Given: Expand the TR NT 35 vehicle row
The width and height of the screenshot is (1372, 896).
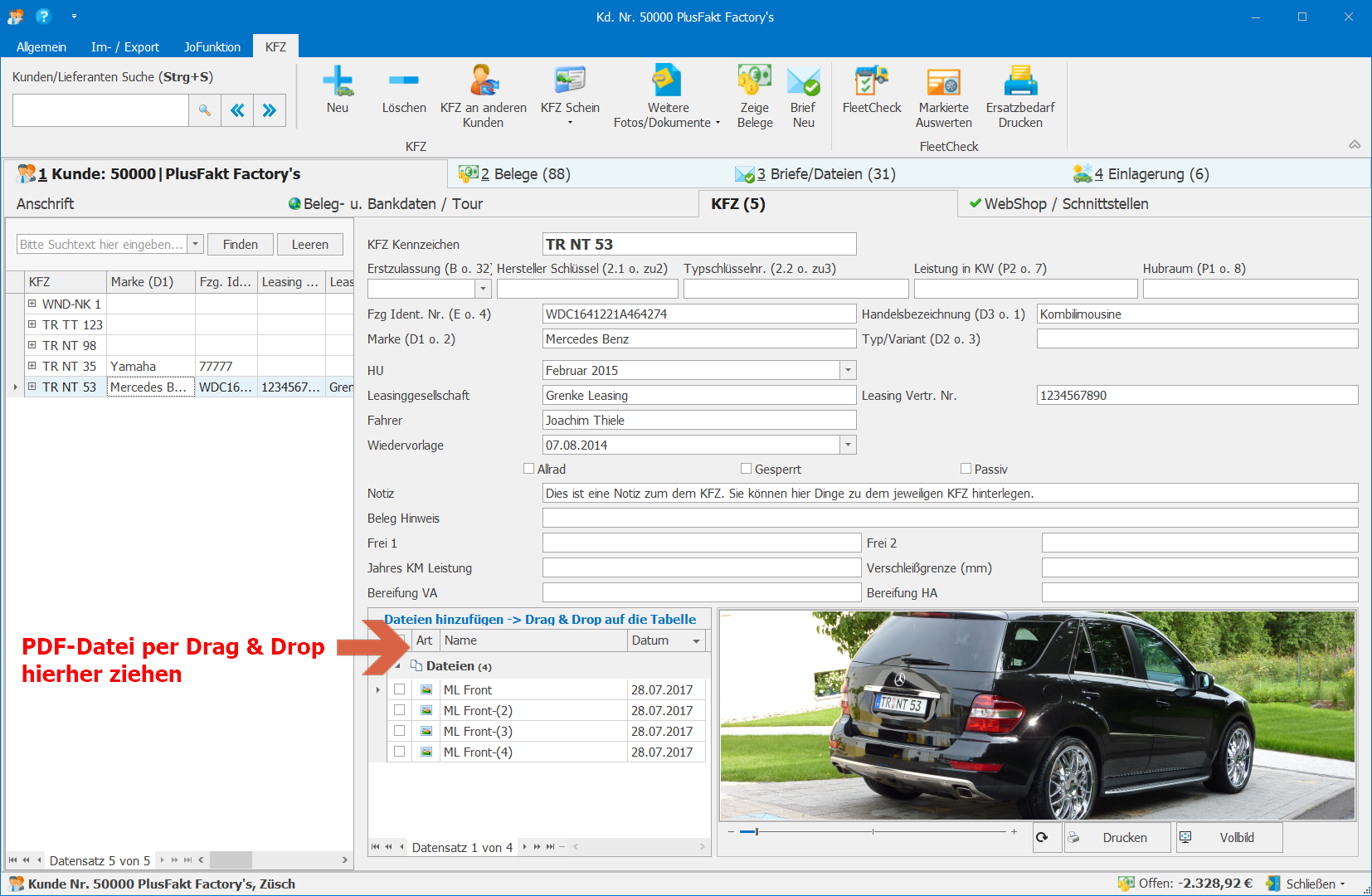Looking at the screenshot, I should click(32, 366).
